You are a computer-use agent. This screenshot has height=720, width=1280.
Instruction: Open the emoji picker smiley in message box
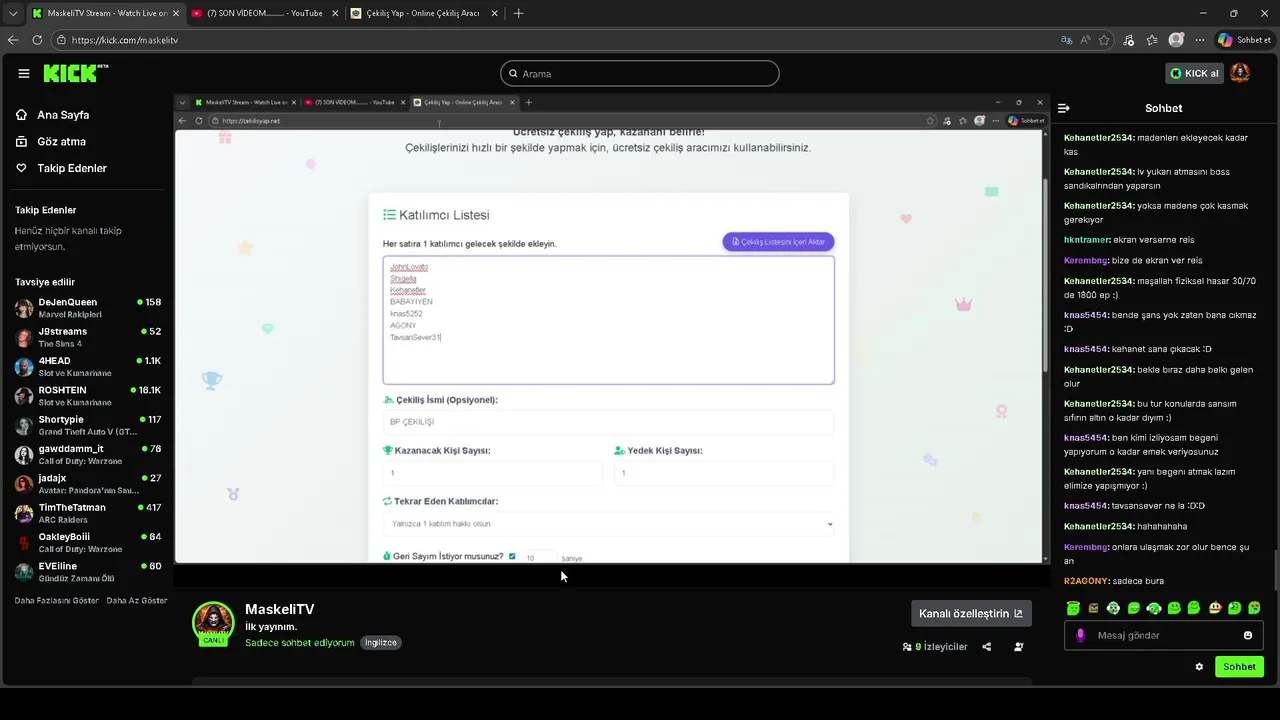(x=1248, y=635)
